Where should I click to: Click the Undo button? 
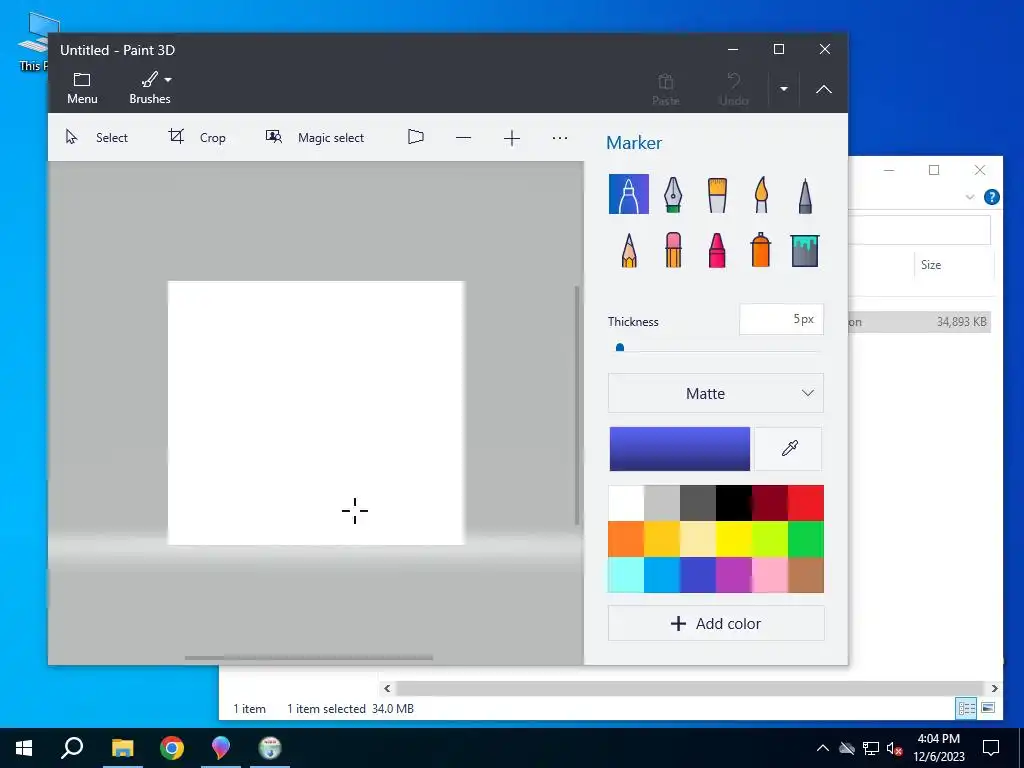coord(733,89)
